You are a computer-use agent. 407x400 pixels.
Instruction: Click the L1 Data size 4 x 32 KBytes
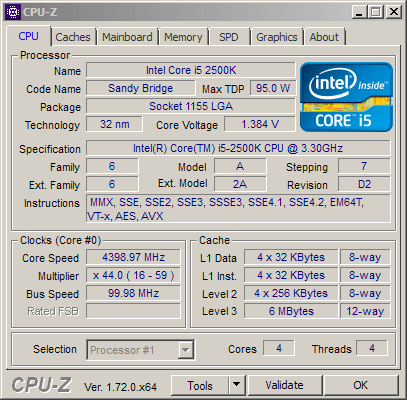point(291,257)
